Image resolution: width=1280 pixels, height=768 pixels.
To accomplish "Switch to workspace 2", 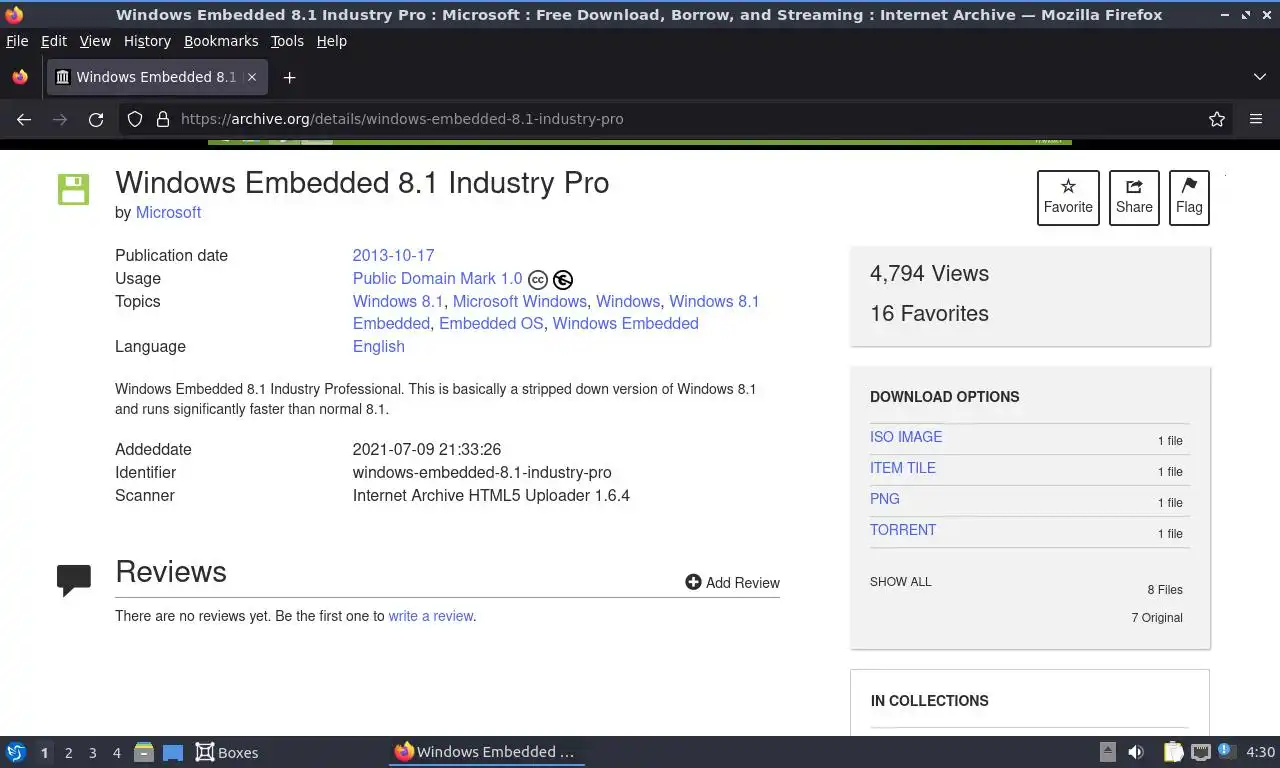I will [68, 753].
